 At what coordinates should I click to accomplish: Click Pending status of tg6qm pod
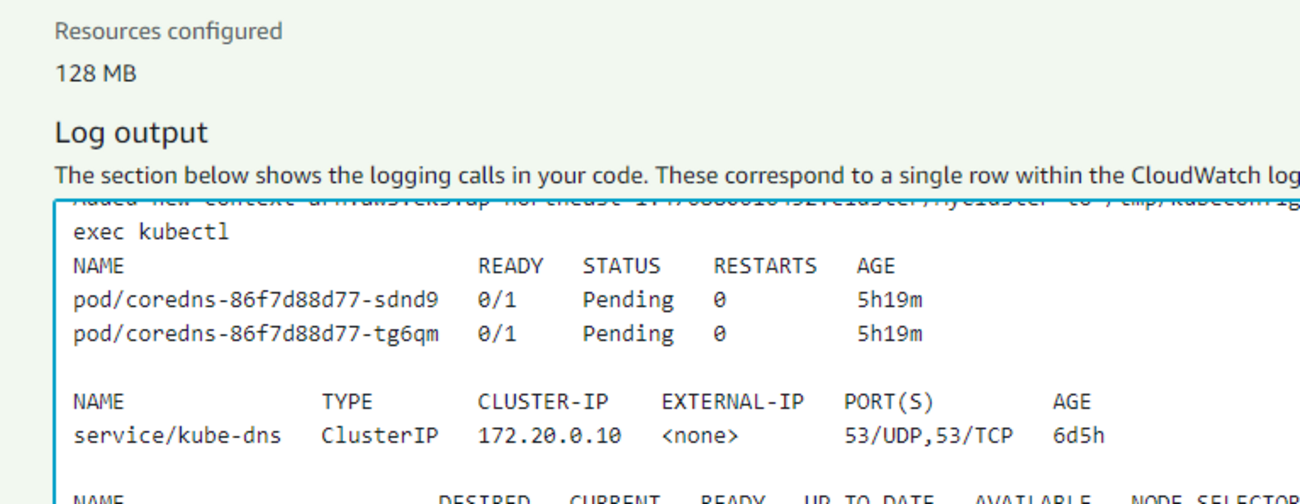coord(628,333)
